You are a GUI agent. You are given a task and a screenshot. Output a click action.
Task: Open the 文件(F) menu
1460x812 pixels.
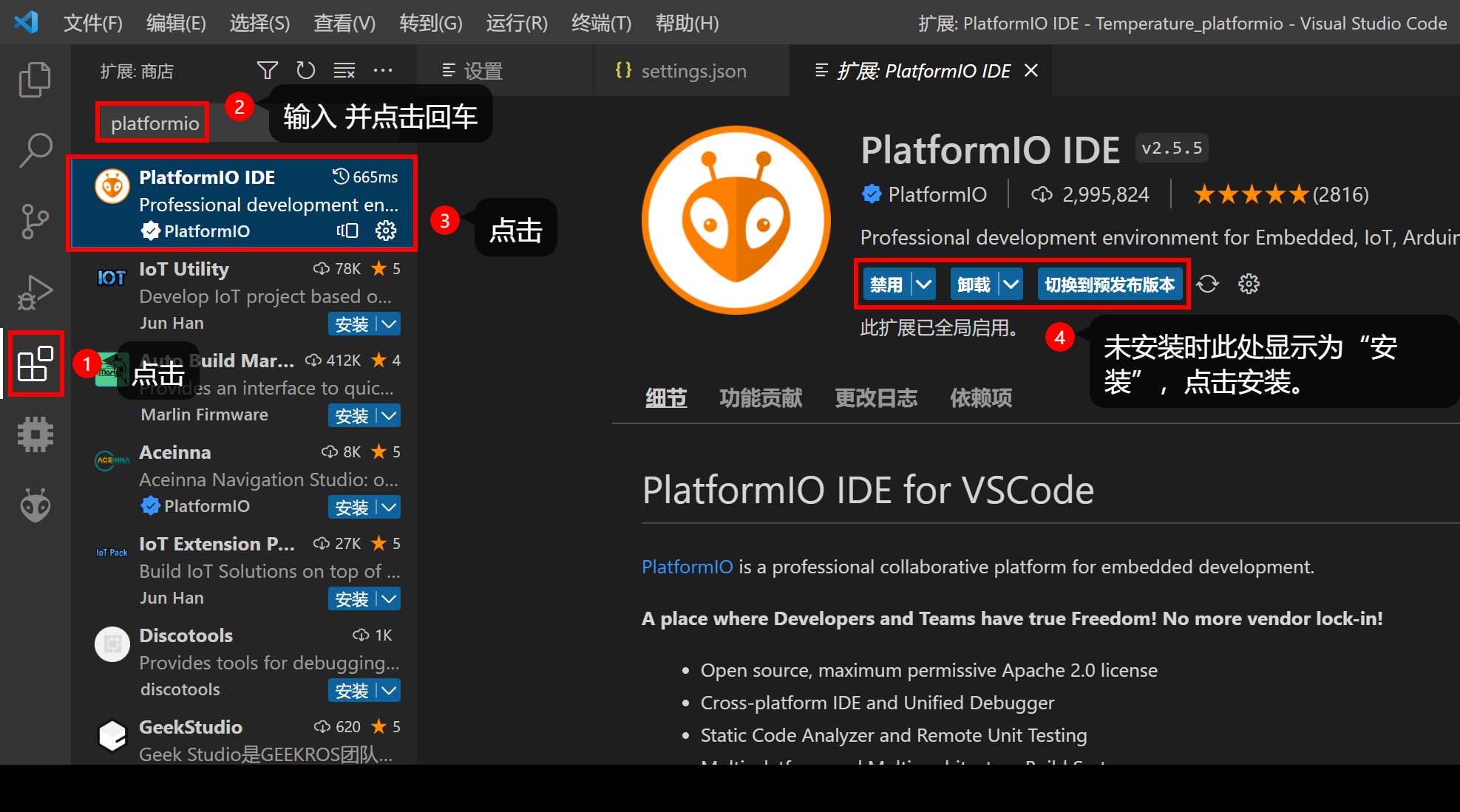pos(93,23)
